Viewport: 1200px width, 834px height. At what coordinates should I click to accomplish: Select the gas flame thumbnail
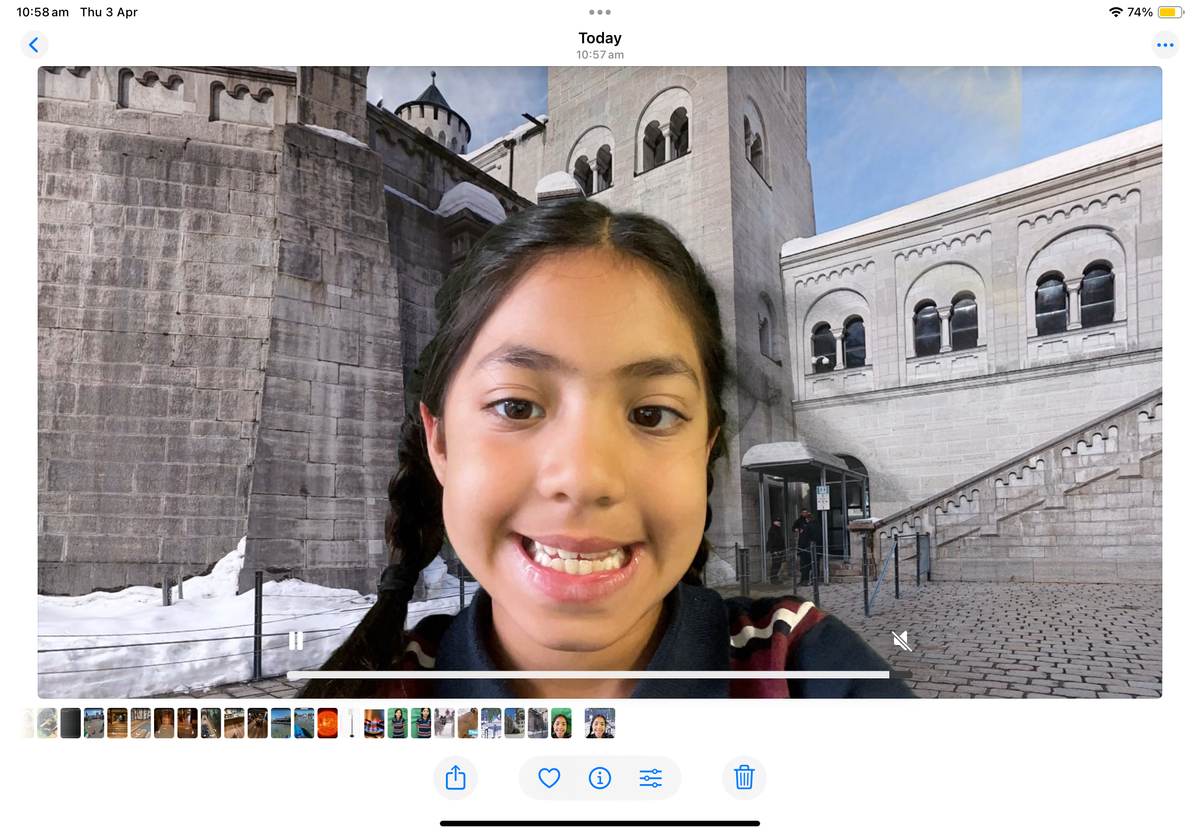point(374,723)
